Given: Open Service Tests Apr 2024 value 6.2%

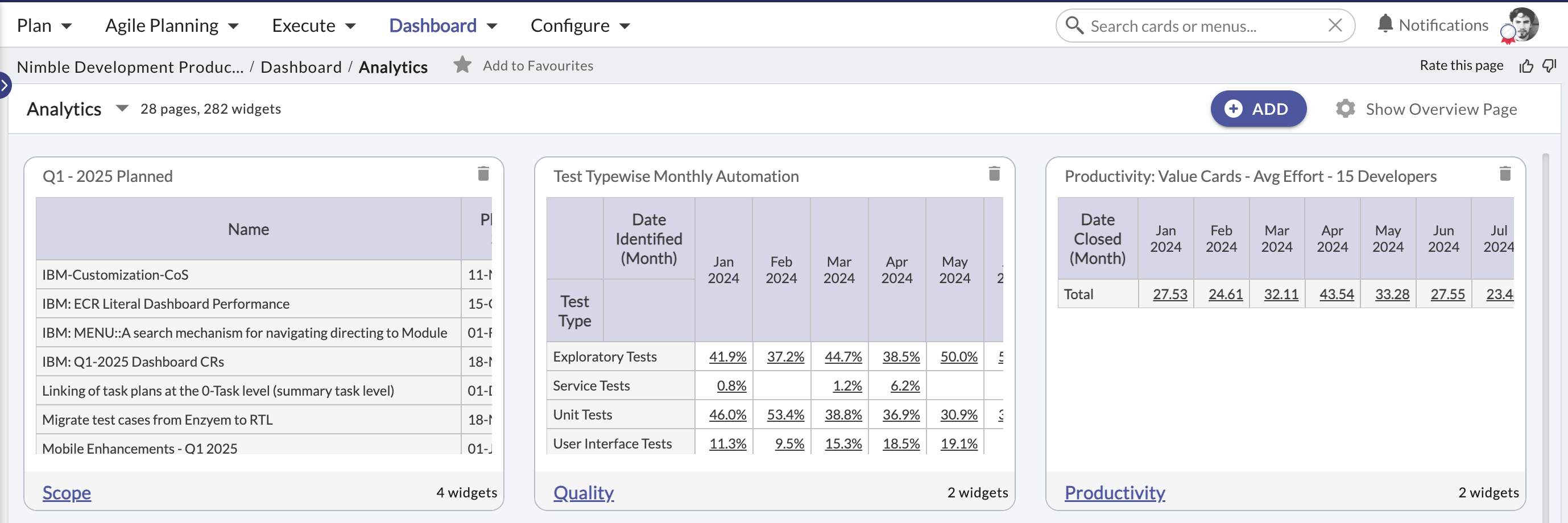Looking at the screenshot, I should (x=904, y=385).
